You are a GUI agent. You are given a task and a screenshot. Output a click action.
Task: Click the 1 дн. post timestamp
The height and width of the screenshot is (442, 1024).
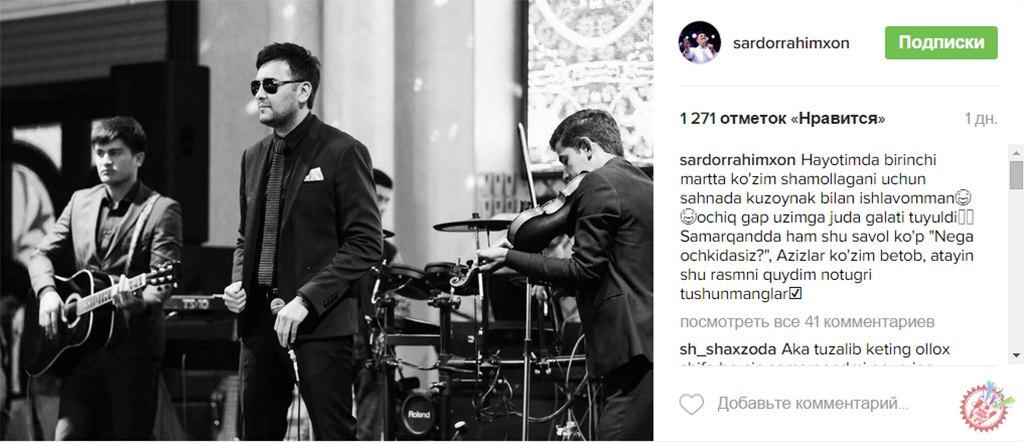point(981,119)
